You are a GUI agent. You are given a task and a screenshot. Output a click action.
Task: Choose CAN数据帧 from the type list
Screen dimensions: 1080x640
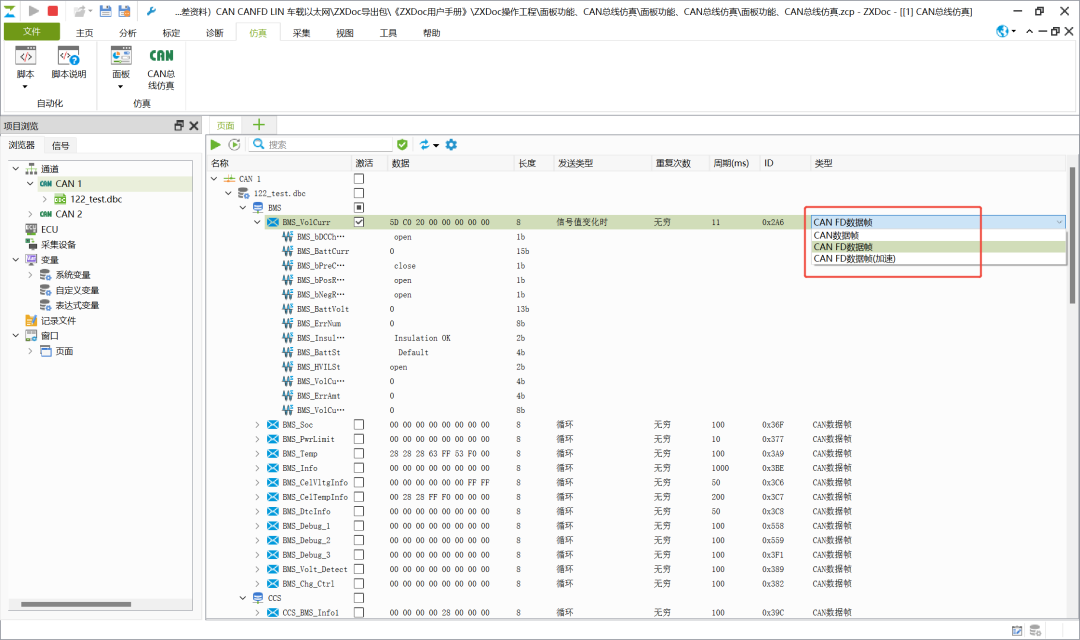click(x=939, y=235)
